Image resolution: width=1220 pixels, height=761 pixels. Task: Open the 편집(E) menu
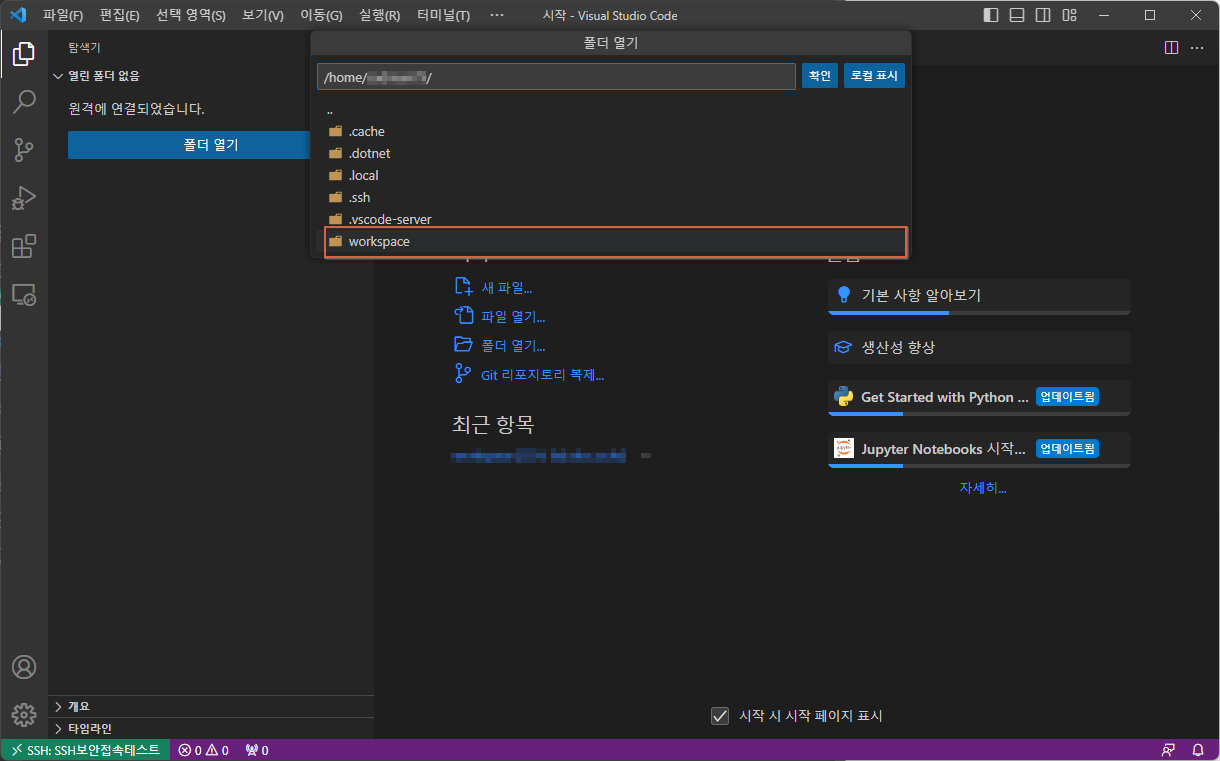(120, 15)
